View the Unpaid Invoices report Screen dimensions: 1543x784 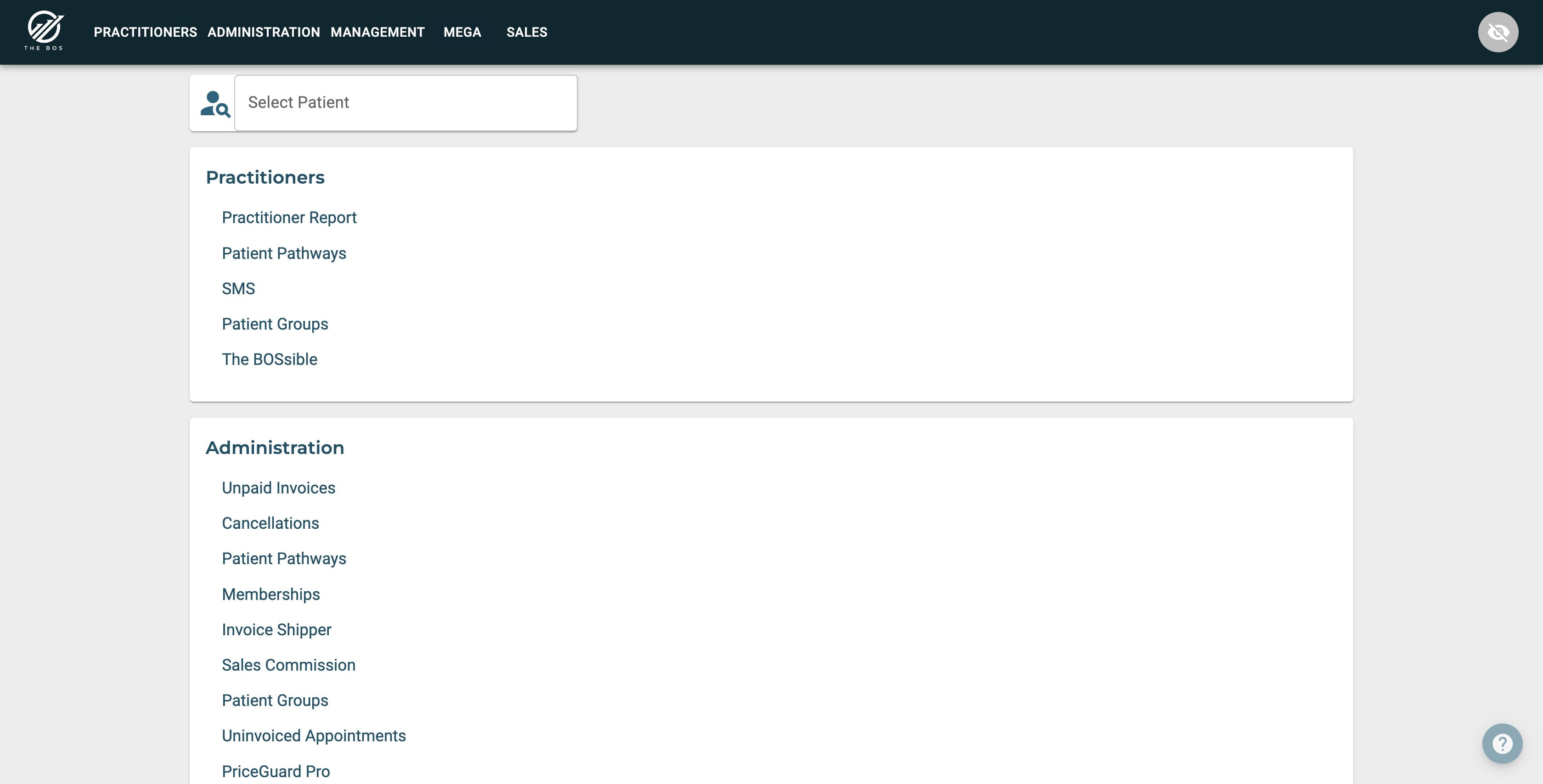click(x=279, y=487)
